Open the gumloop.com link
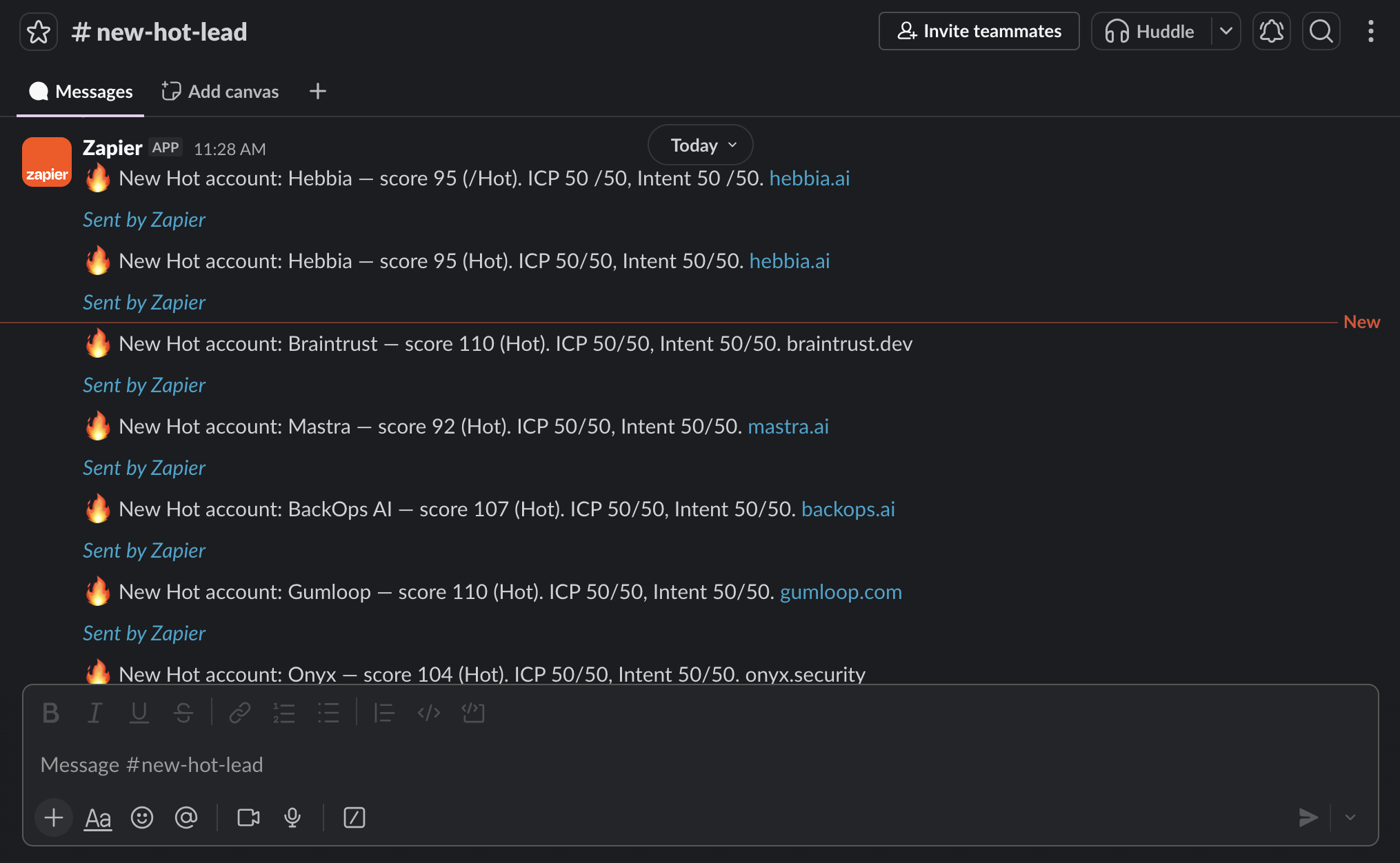The width and height of the screenshot is (1400, 863). tap(841, 591)
